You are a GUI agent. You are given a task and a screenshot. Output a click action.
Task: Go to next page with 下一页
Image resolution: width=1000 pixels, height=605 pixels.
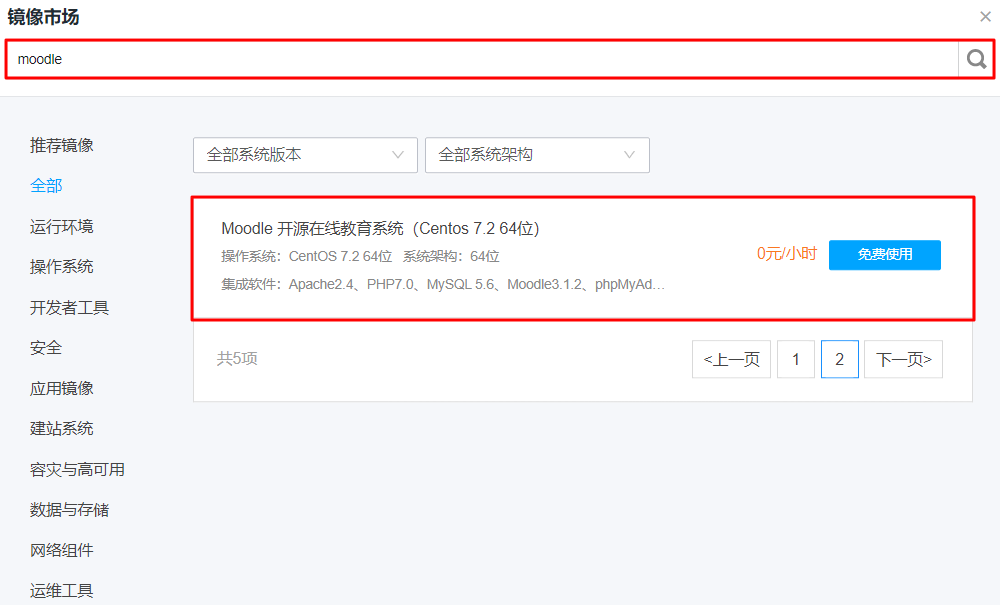click(x=903, y=360)
